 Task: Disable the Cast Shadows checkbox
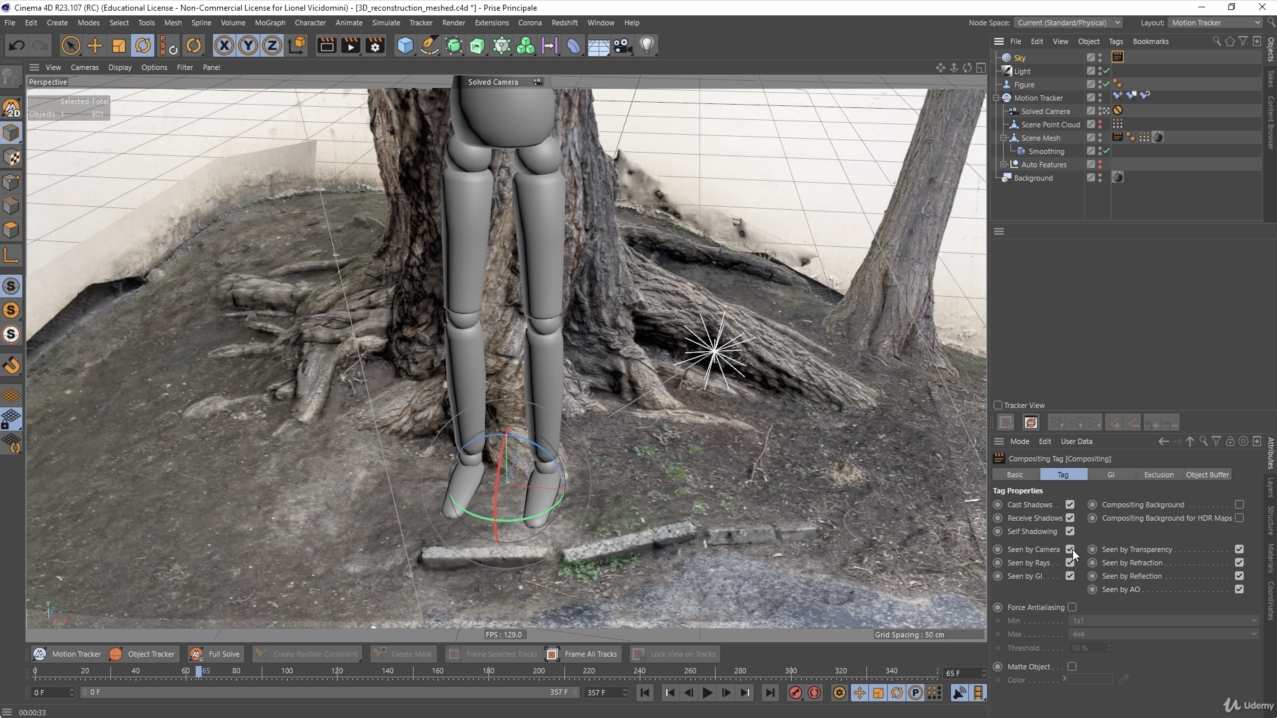(1069, 504)
